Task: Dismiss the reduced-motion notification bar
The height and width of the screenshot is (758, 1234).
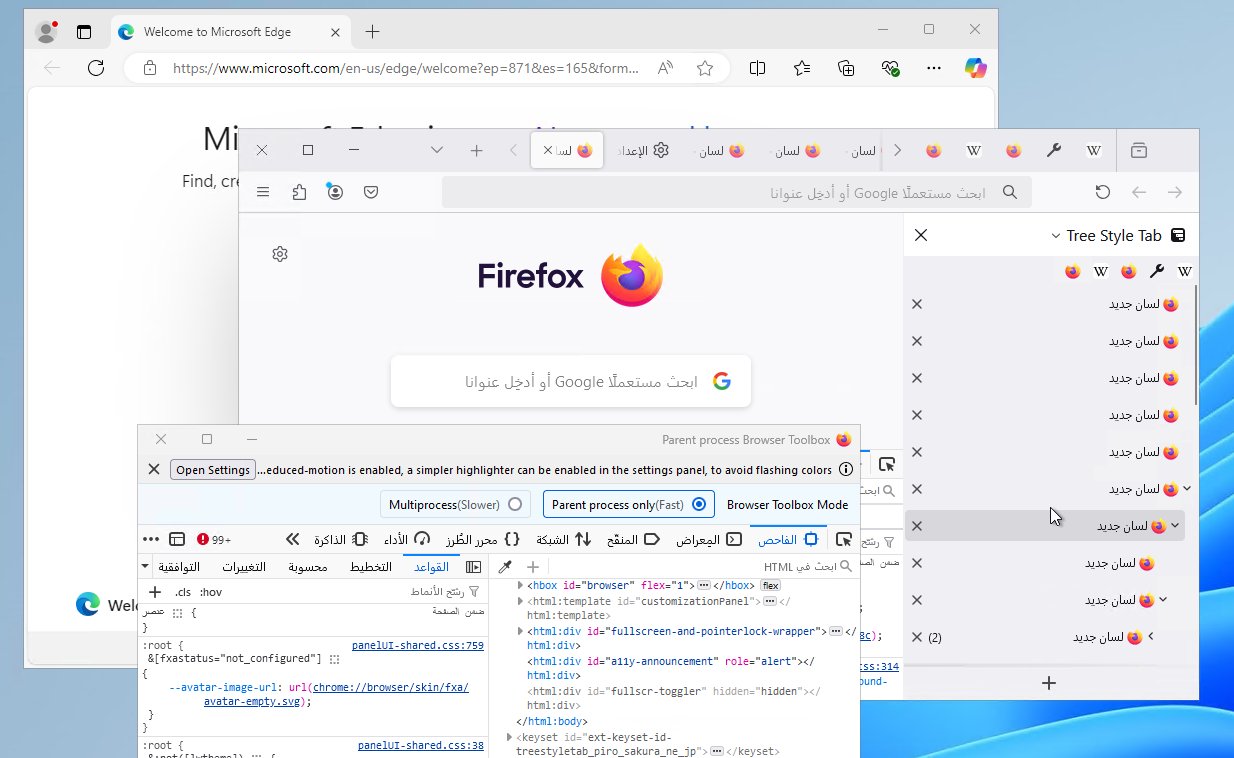Action: pyautogui.click(x=154, y=469)
